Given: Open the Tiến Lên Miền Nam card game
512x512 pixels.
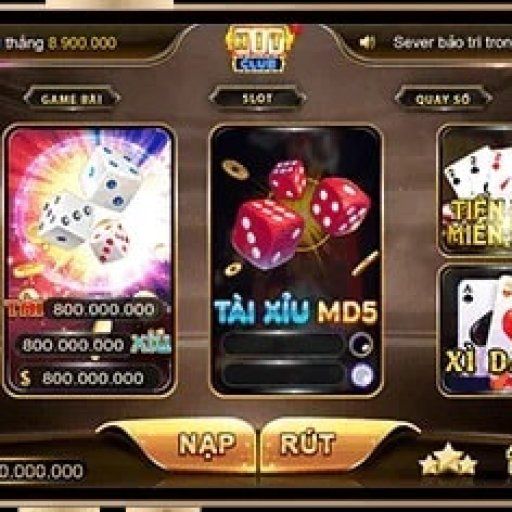Looking at the screenshot, I should [x=475, y=191].
